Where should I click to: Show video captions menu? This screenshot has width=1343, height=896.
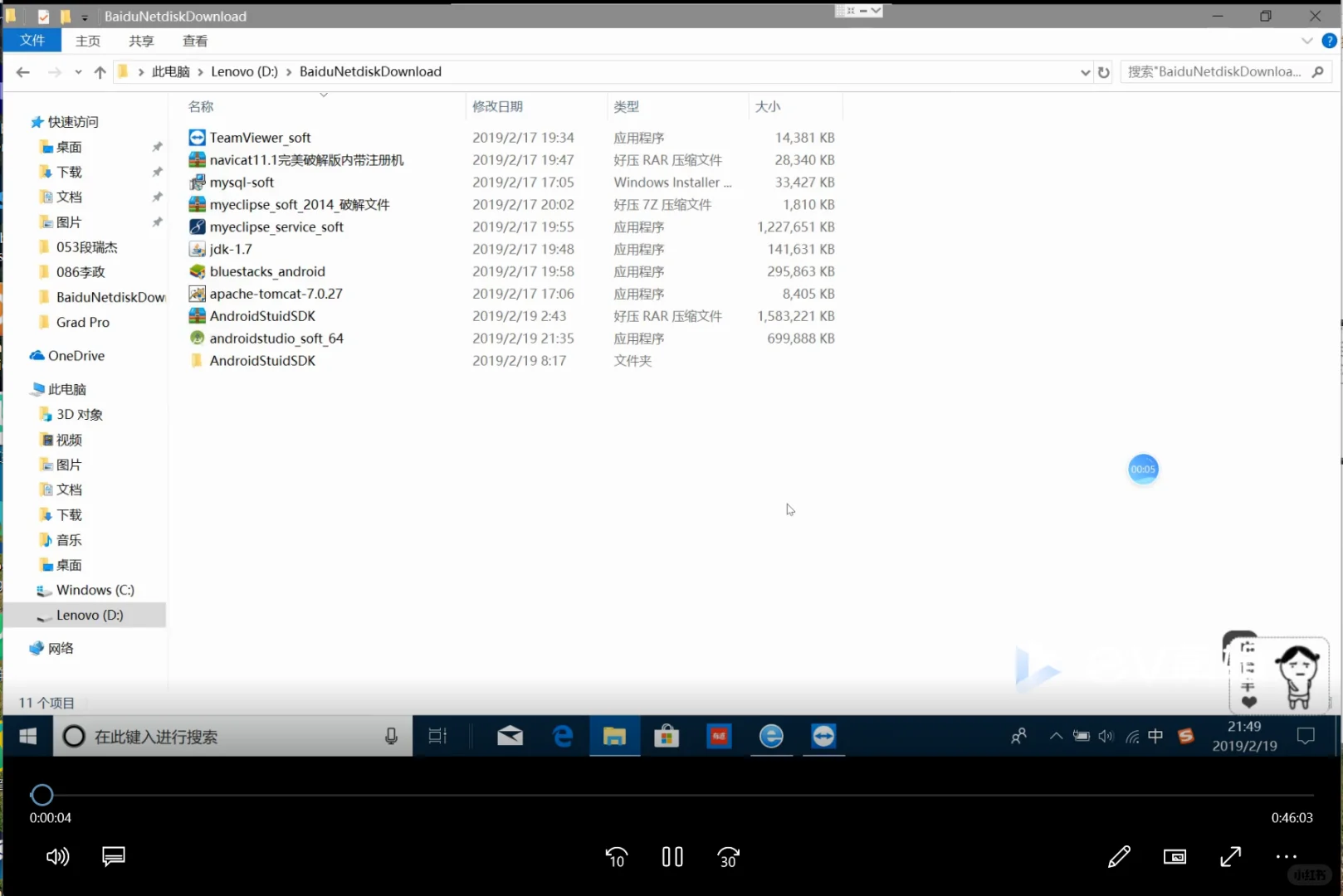[x=114, y=857]
